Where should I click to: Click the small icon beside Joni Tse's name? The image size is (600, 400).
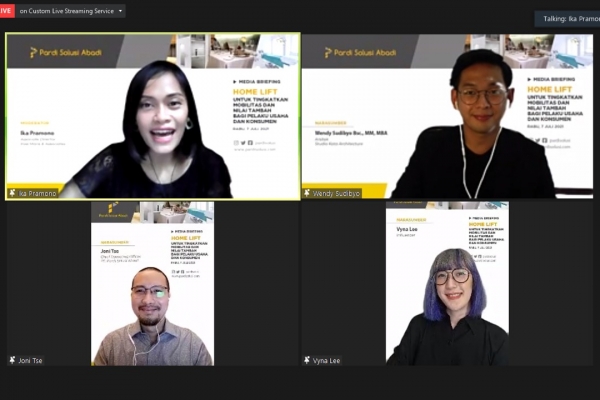(12, 360)
